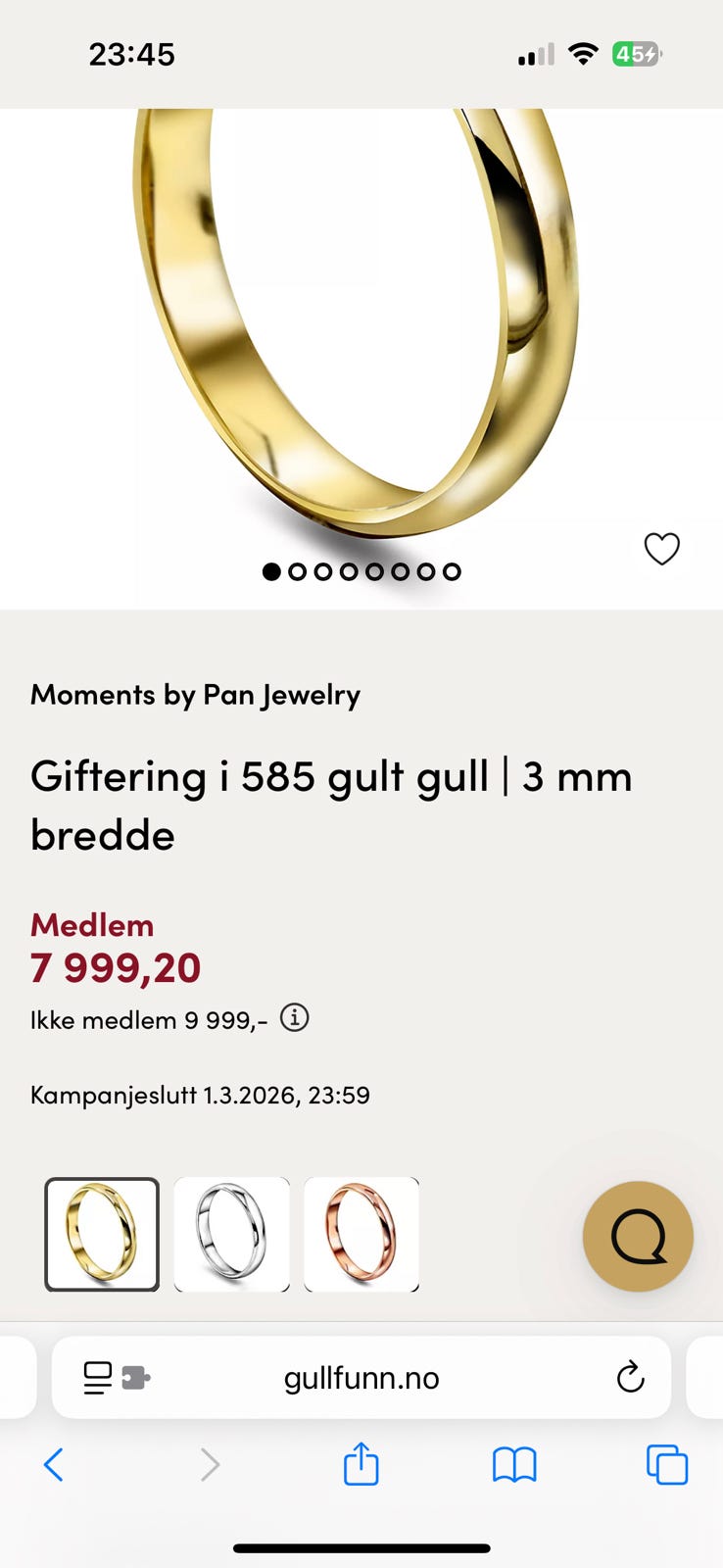The height and width of the screenshot is (1568, 723).
Task: Select the fourth carousel image dot
Action: click(349, 571)
